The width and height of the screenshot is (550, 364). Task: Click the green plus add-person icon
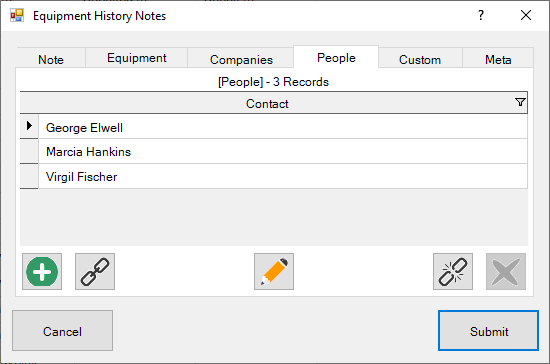click(42, 272)
